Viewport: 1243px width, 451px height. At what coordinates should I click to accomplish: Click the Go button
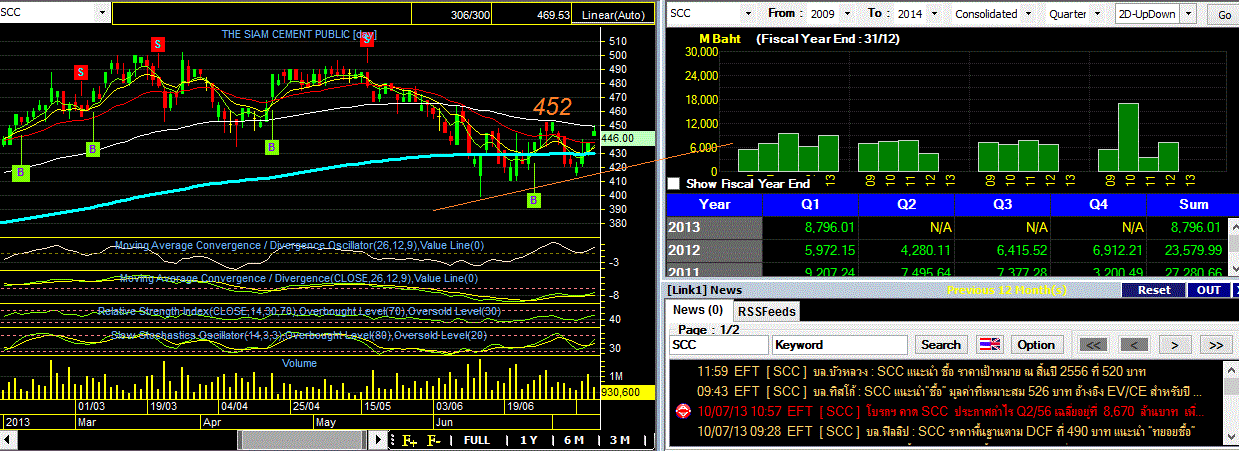pyautogui.click(x=1224, y=14)
